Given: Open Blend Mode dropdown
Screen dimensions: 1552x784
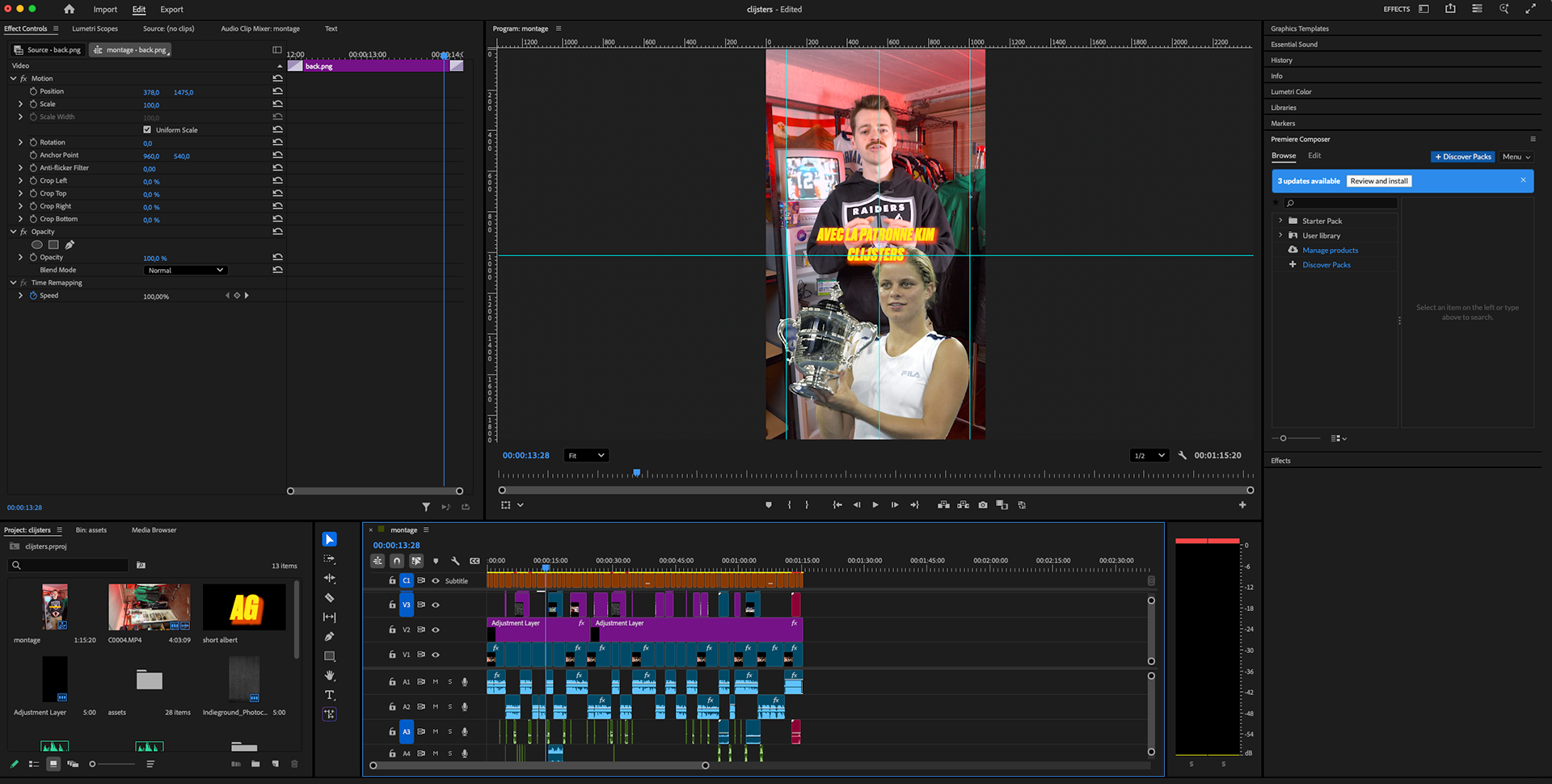Looking at the screenshot, I should 185,270.
